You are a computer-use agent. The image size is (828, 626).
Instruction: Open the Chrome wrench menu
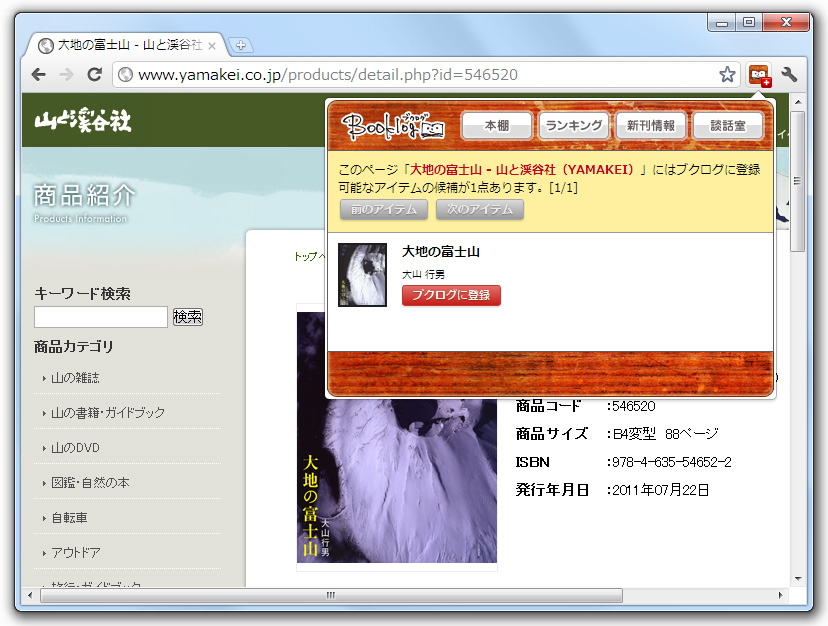789,74
